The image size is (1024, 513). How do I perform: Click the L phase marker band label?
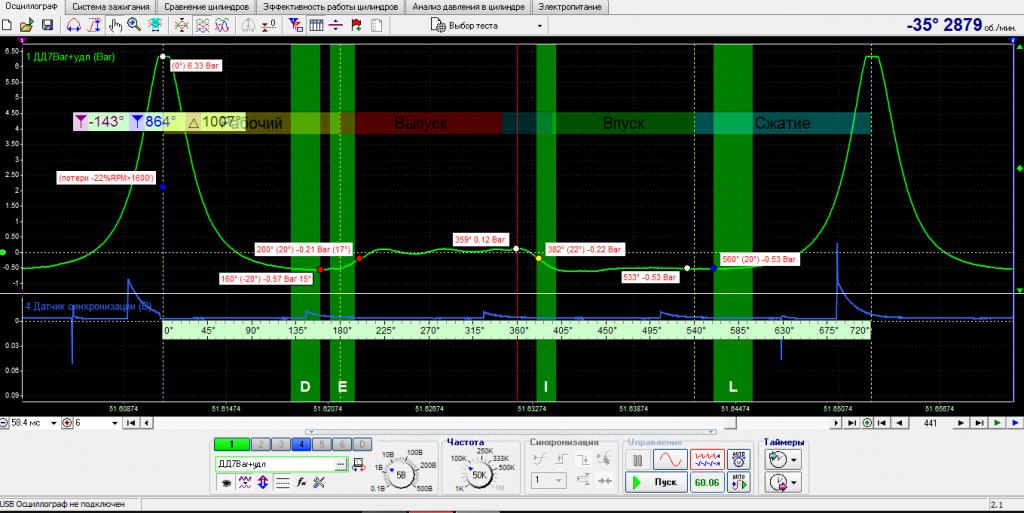733,386
